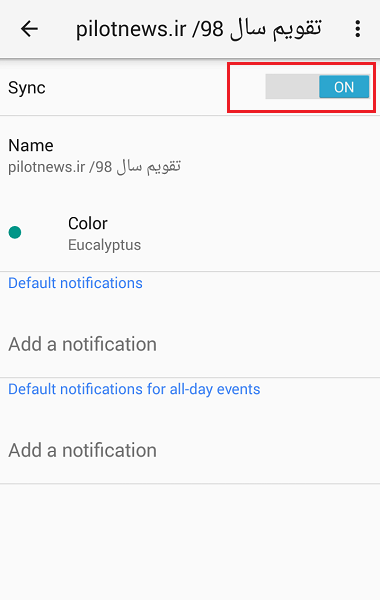
Task: Edit the calendar name value under Name
Action: tap(94, 167)
